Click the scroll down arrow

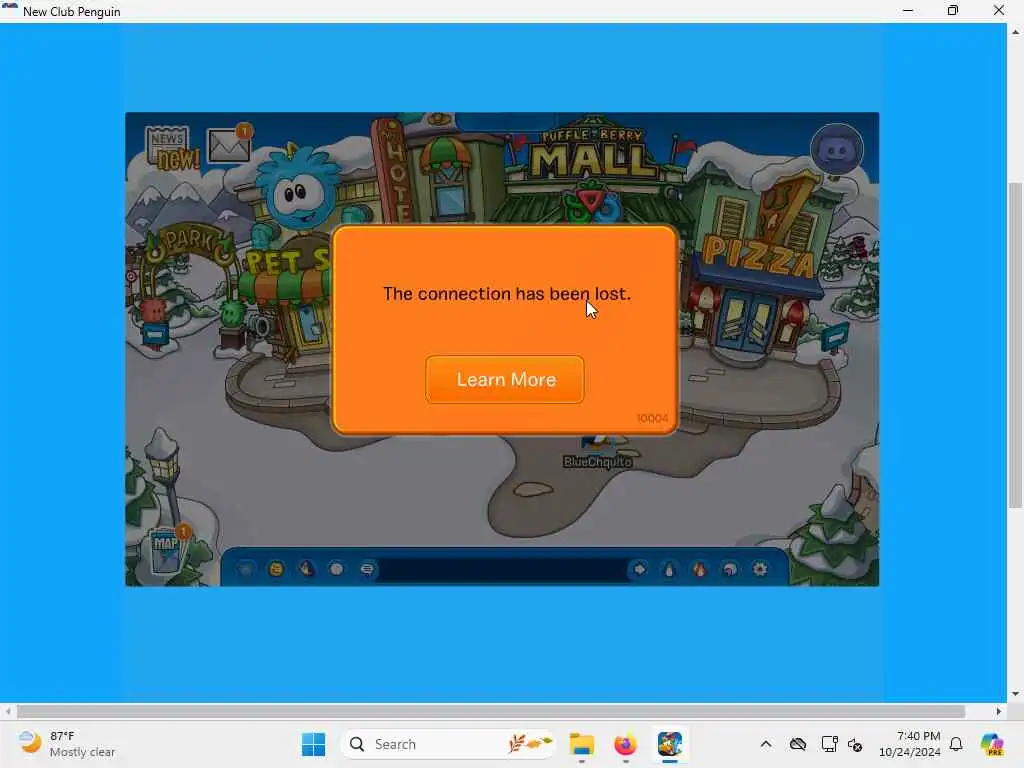point(1015,694)
